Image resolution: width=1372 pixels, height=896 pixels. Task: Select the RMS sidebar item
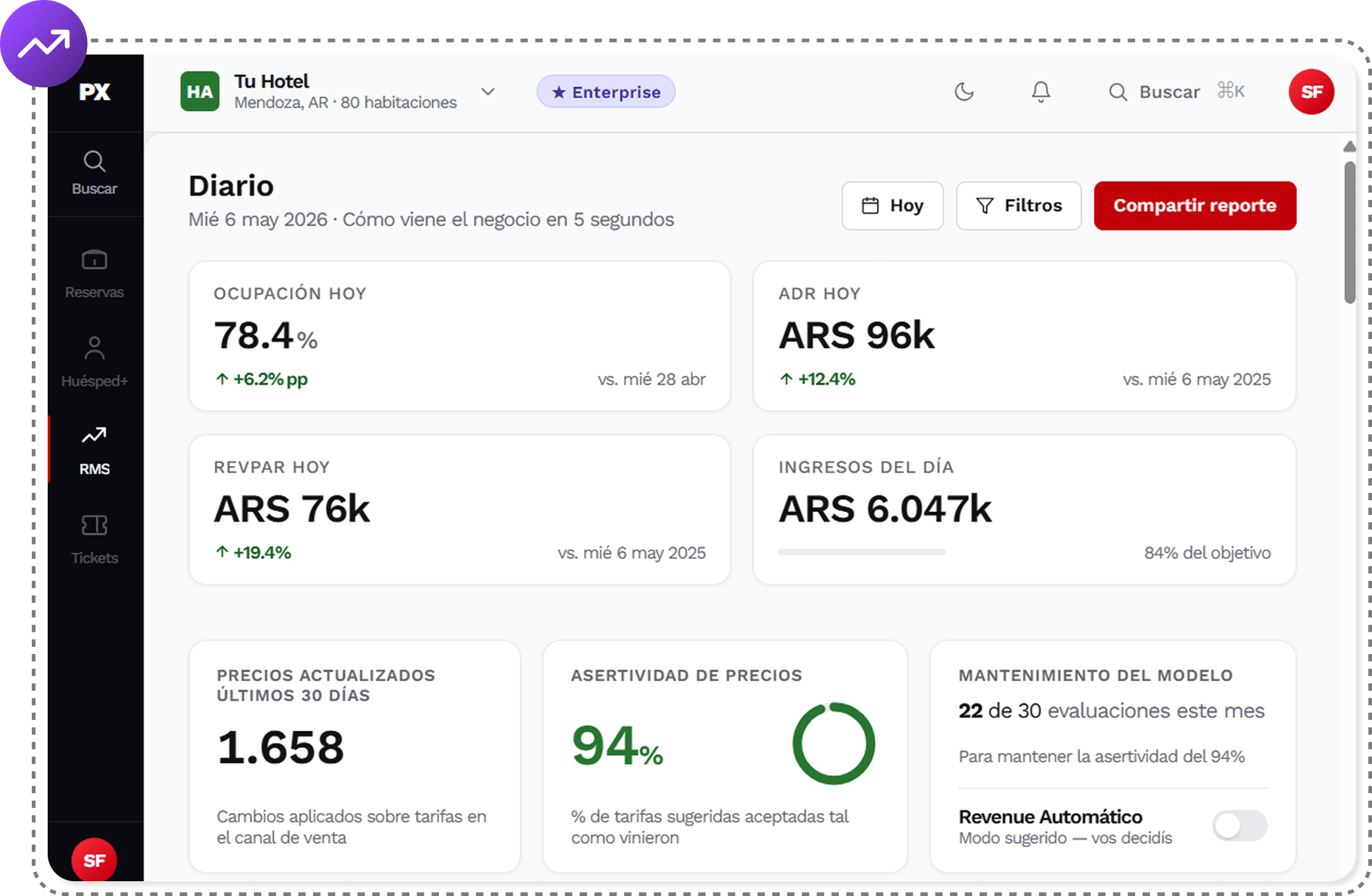click(x=94, y=451)
